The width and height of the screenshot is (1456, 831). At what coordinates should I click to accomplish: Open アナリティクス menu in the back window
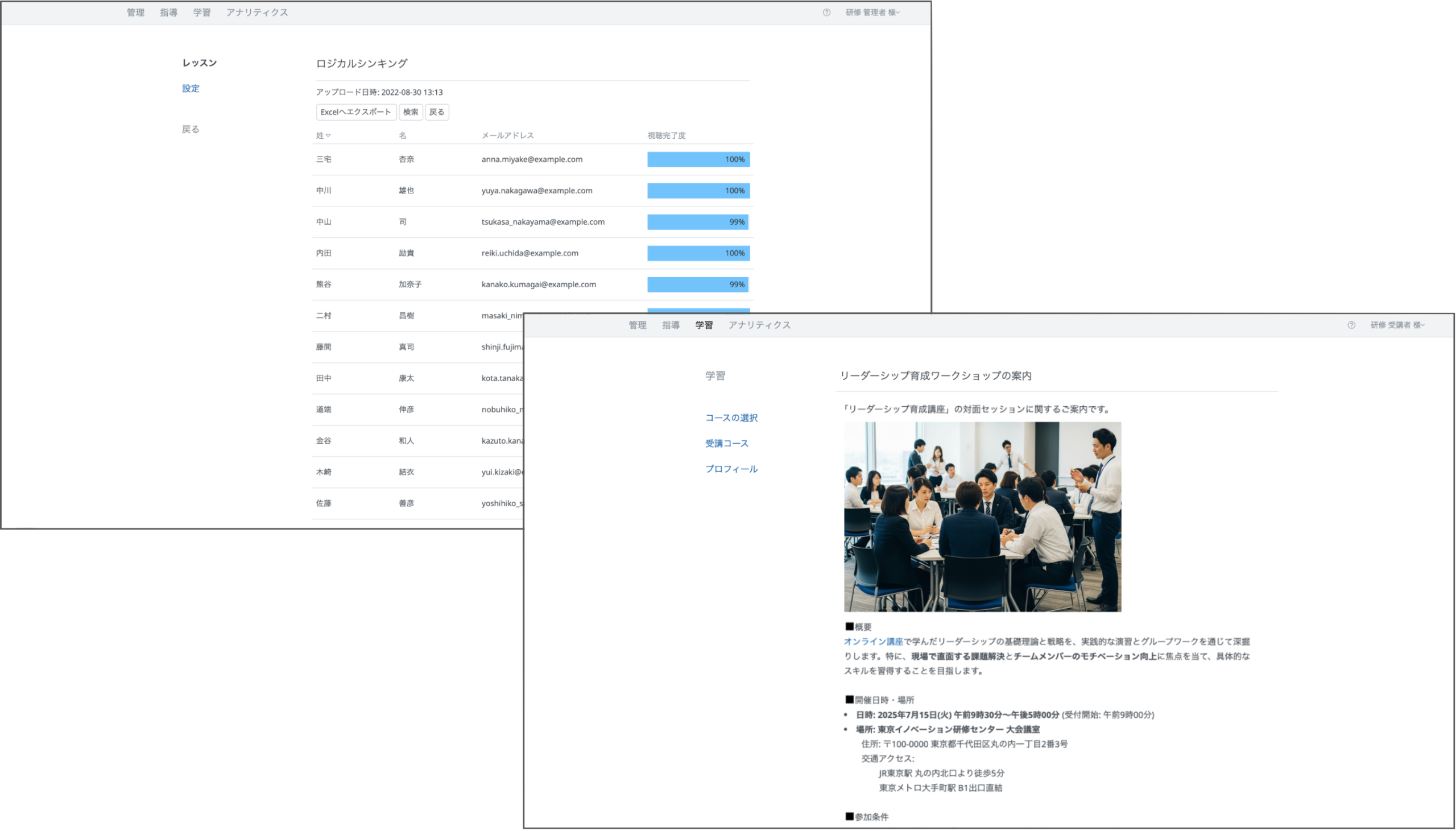coord(257,13)
